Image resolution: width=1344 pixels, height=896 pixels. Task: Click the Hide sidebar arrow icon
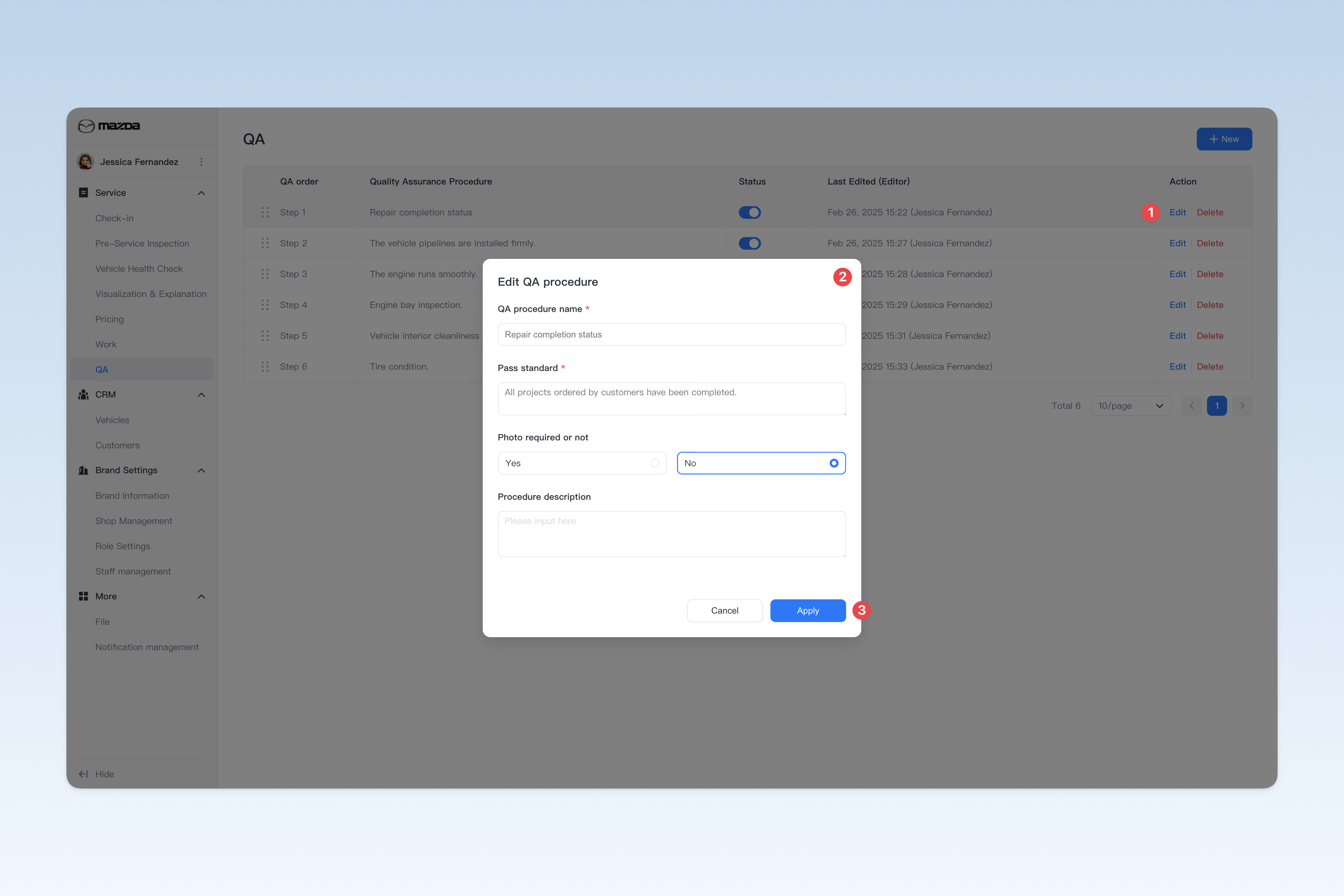83,774
